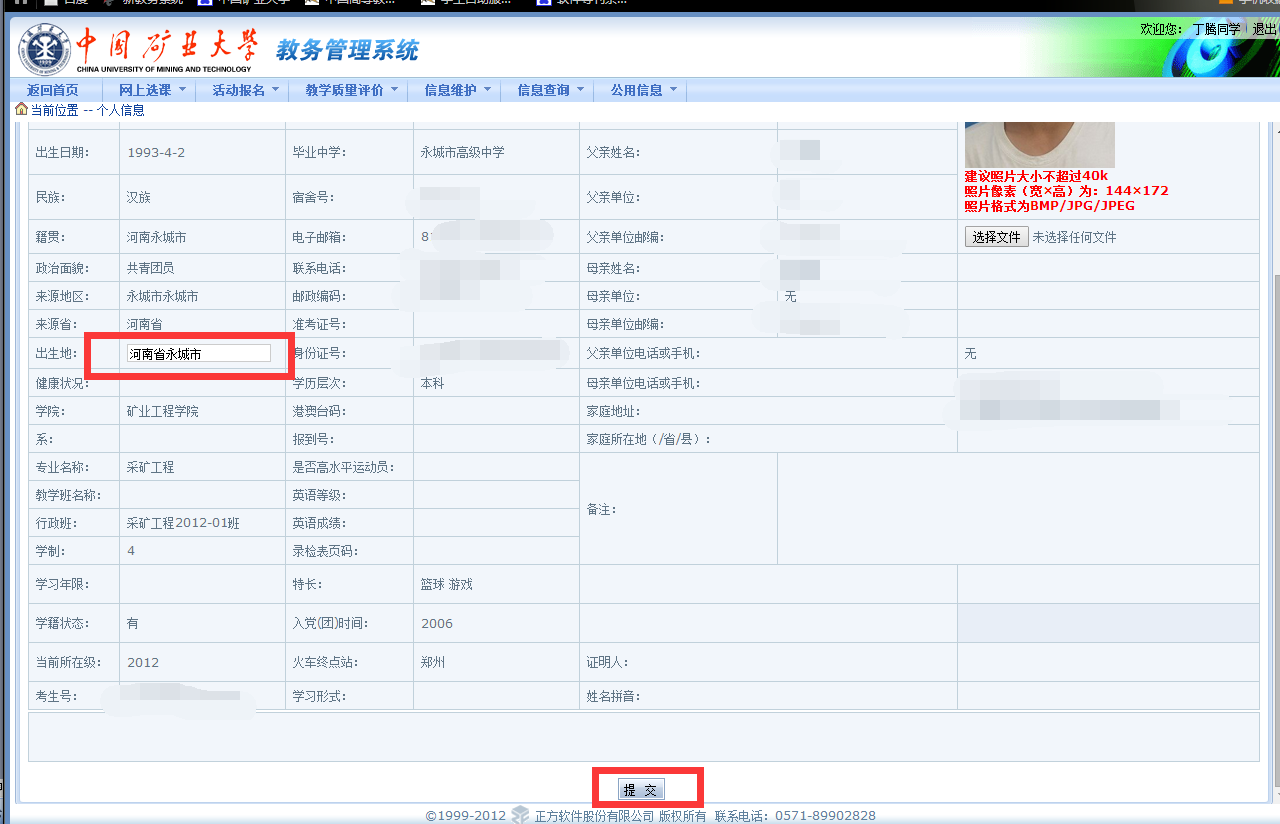Open the 网上选课 dropdown menu

(x=152, y=90)
